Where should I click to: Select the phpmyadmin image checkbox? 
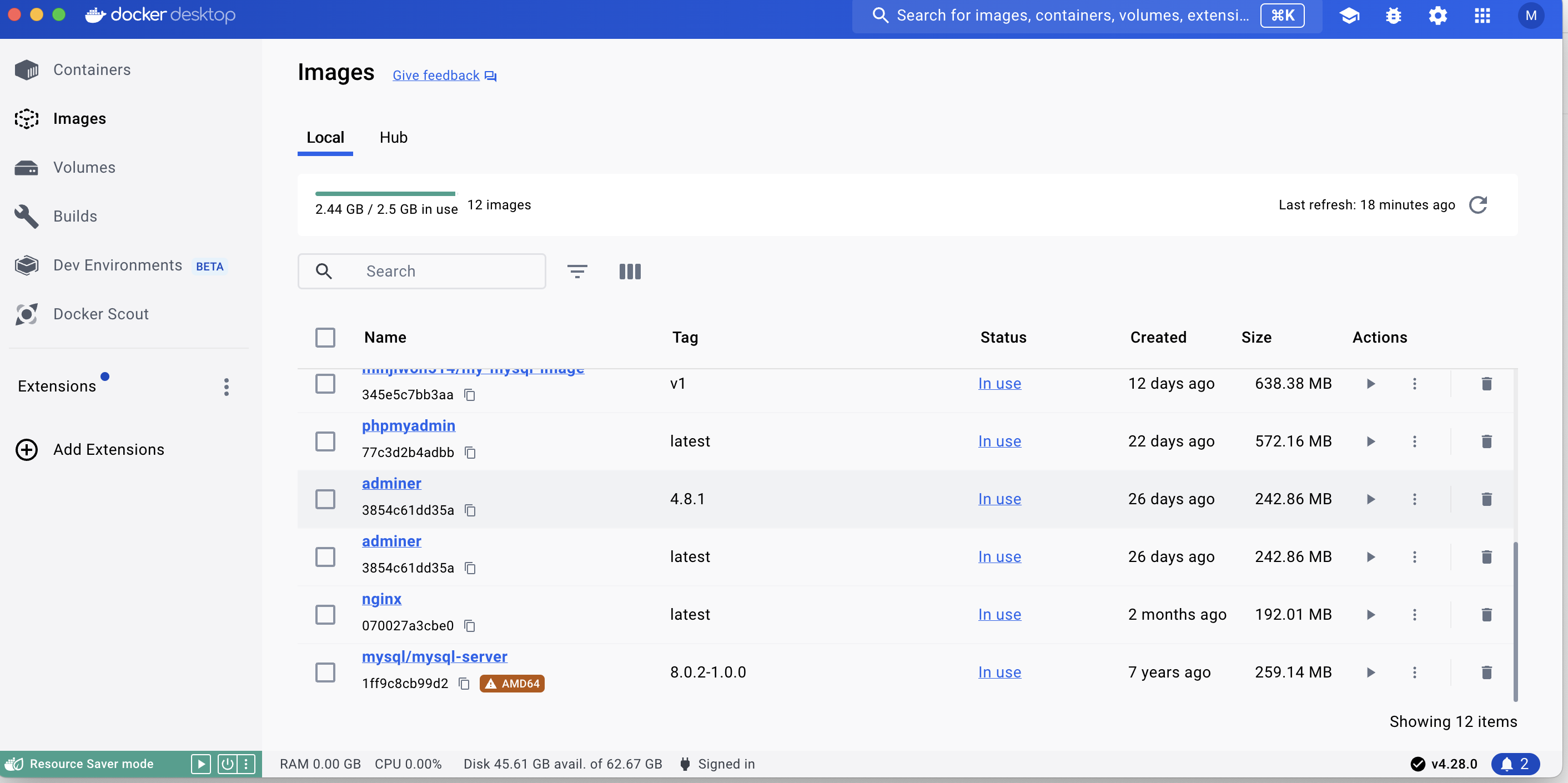pyautogui.click(x=325, y=441)
